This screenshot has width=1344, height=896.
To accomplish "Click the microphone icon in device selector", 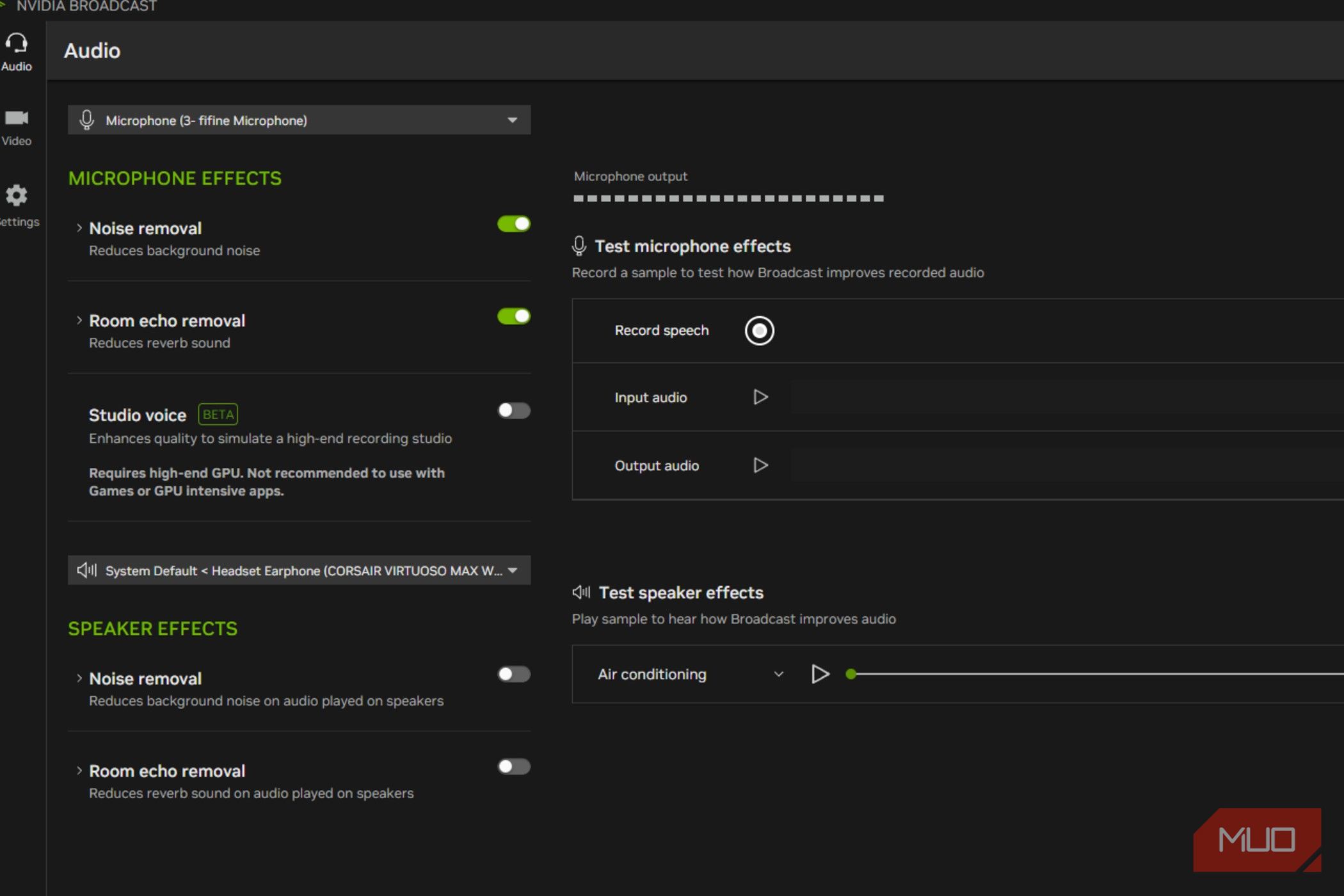I will coord(87,120).
